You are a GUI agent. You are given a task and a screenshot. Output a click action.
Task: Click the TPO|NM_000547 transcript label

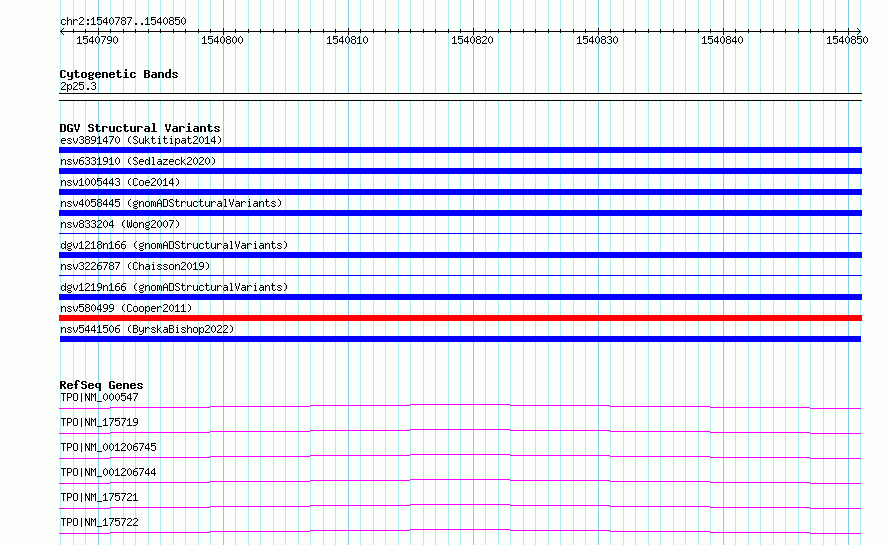click(99, 397)
